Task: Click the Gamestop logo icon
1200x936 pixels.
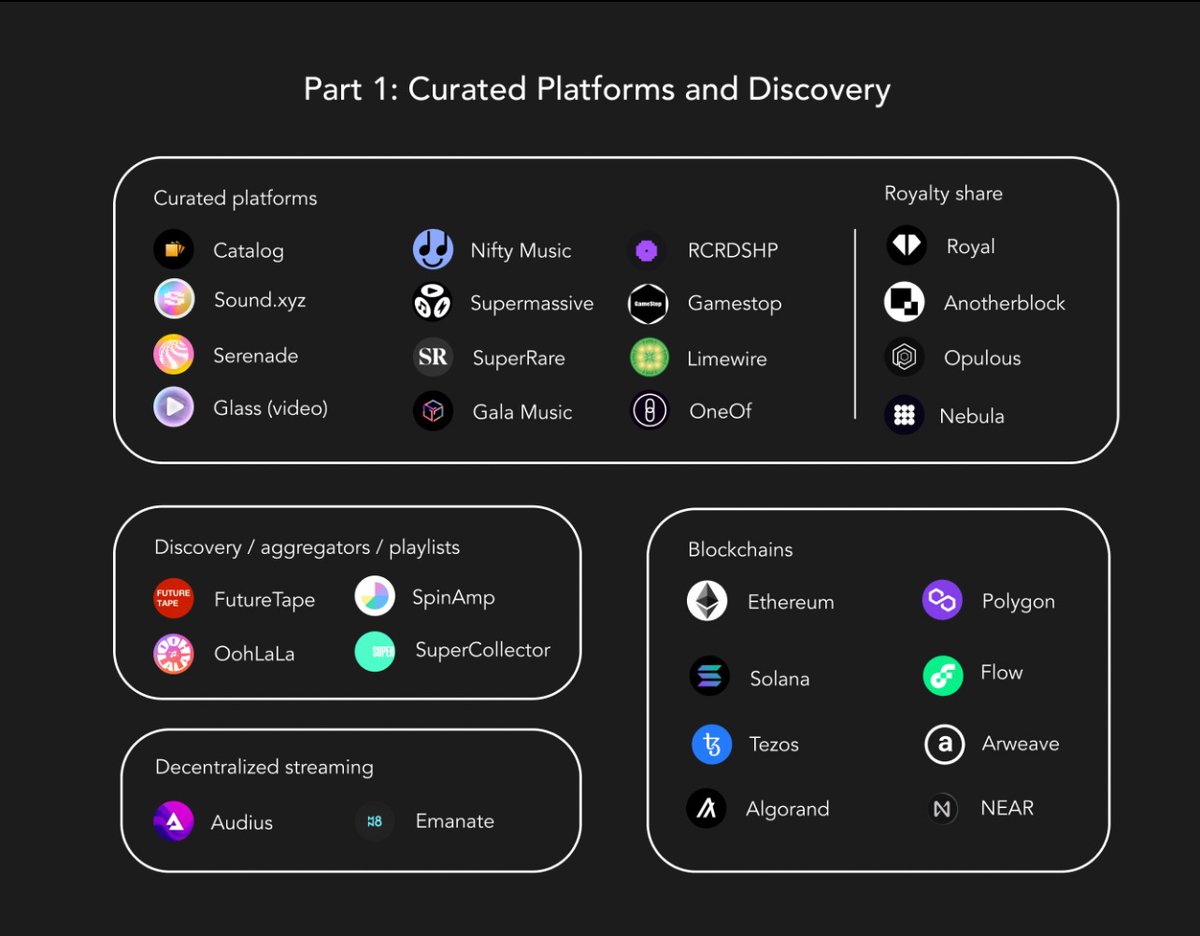Action: (648, 304)
